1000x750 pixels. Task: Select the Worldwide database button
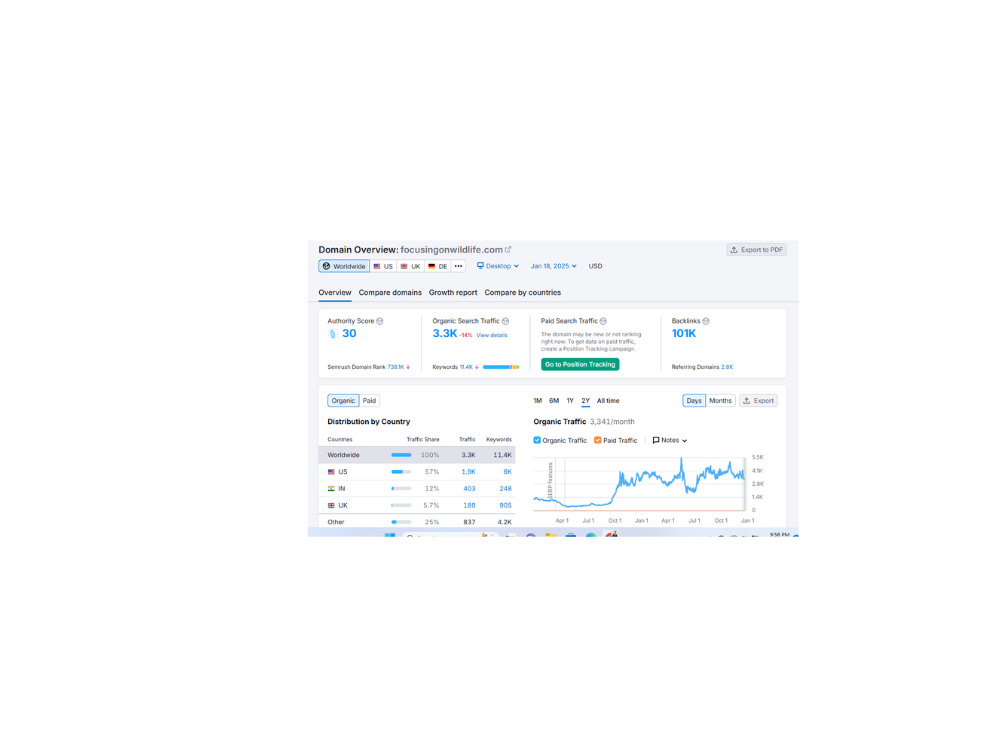click(x=344, y=267)
